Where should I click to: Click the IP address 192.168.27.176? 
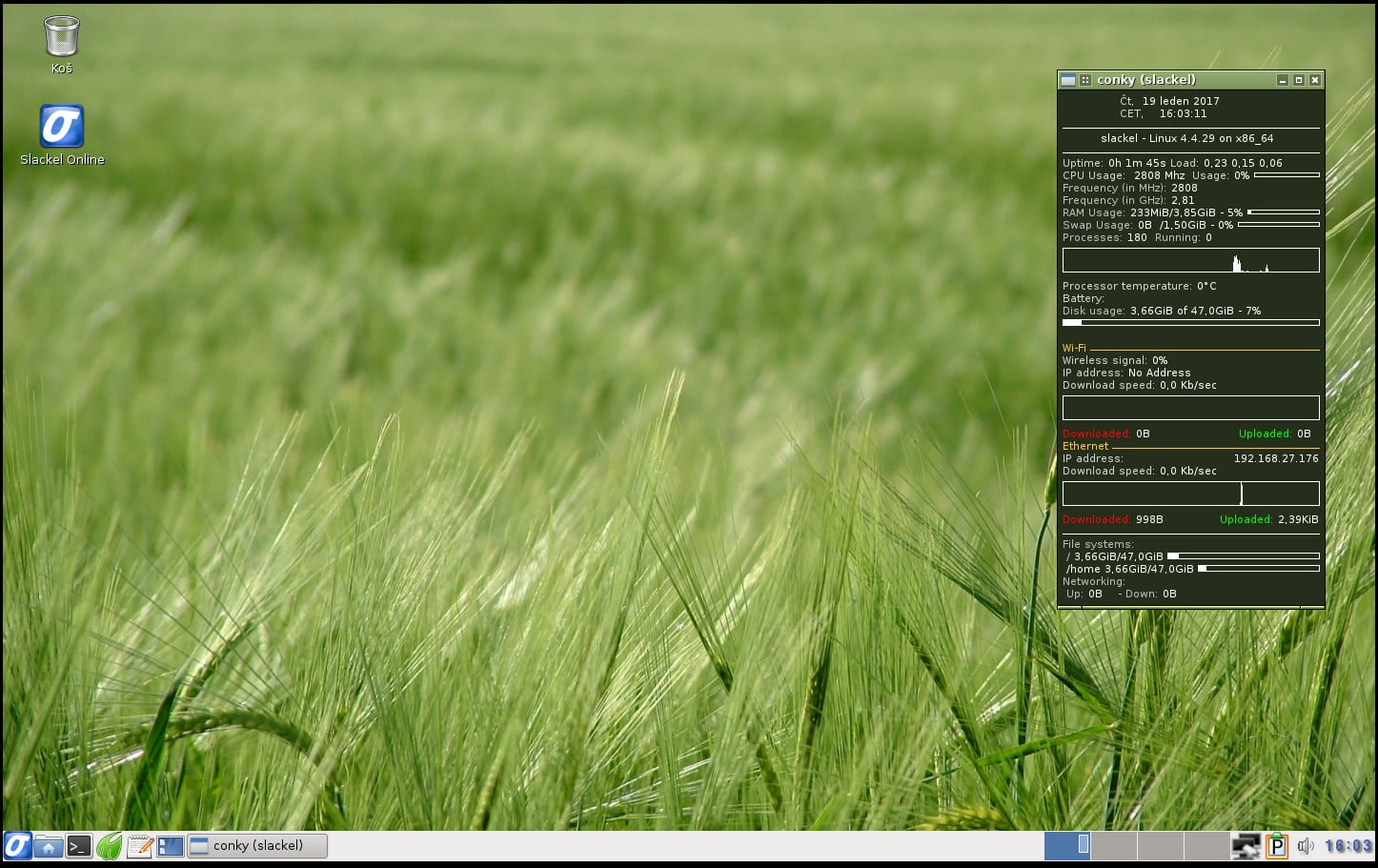[x=1276, y=458]
